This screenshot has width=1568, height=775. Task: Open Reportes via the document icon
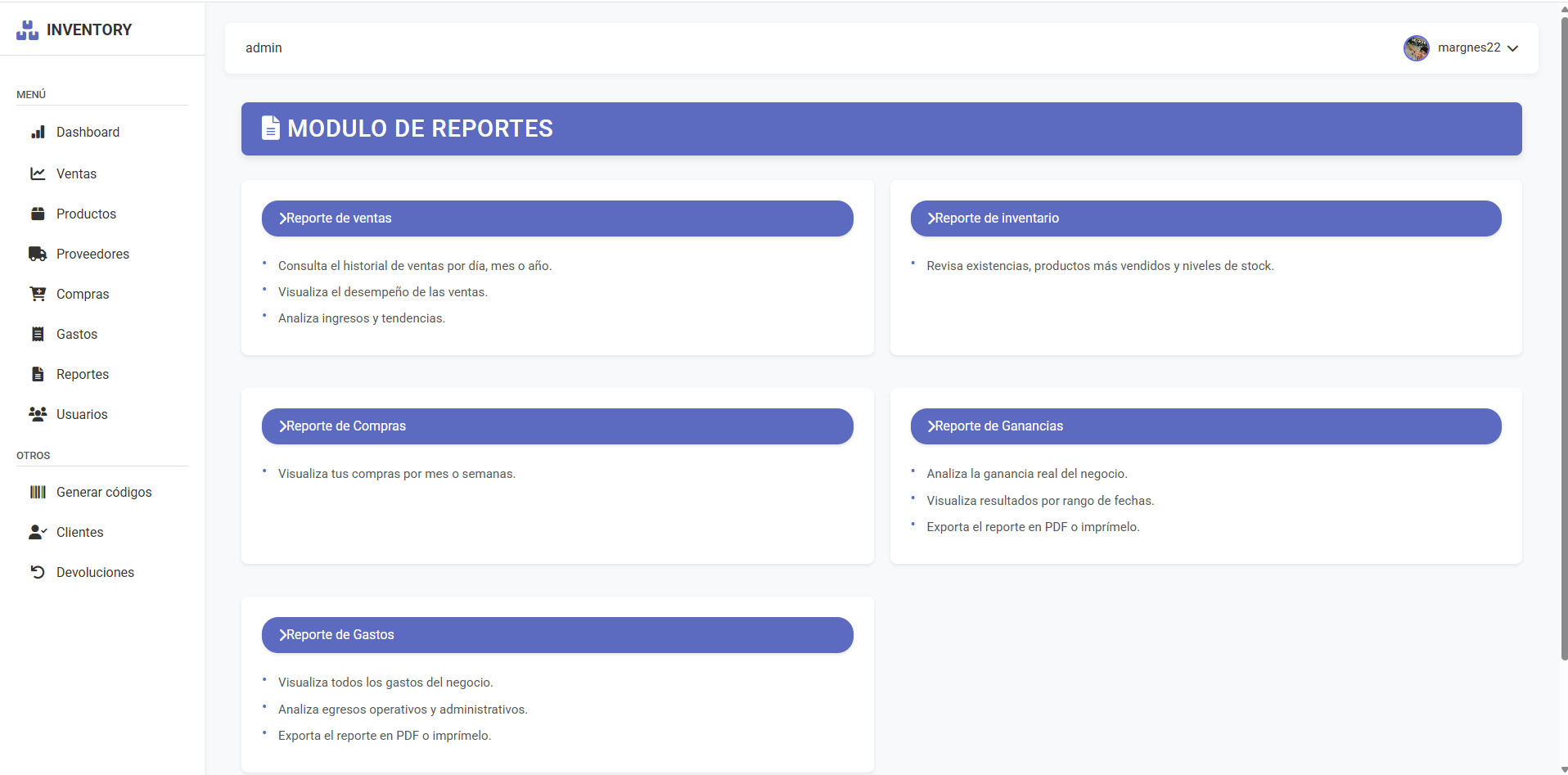pyautogui.click(x=38, y=374)
